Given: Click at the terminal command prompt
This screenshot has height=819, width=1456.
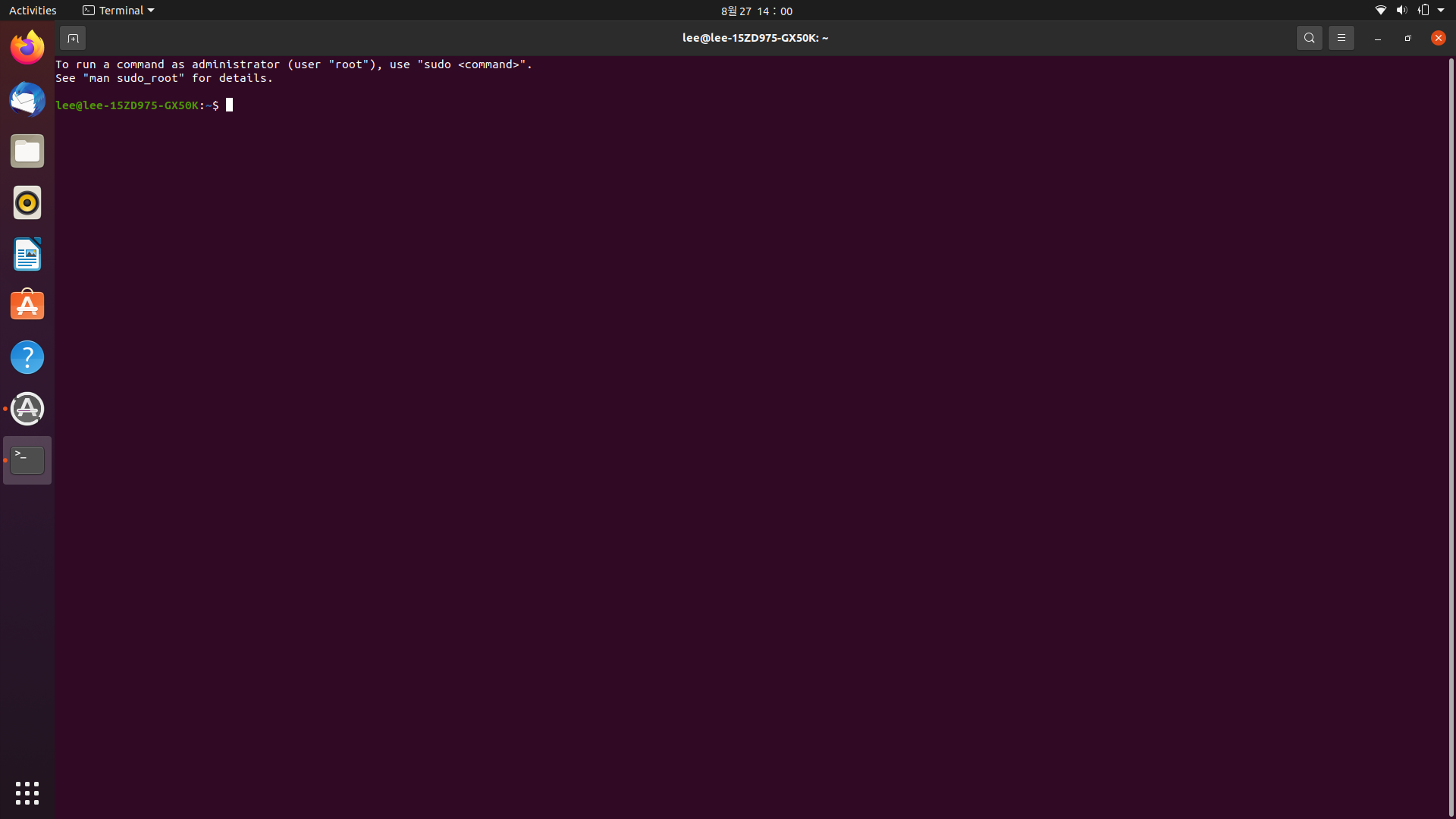Looking at the screenshot, I should coord(230,105).
